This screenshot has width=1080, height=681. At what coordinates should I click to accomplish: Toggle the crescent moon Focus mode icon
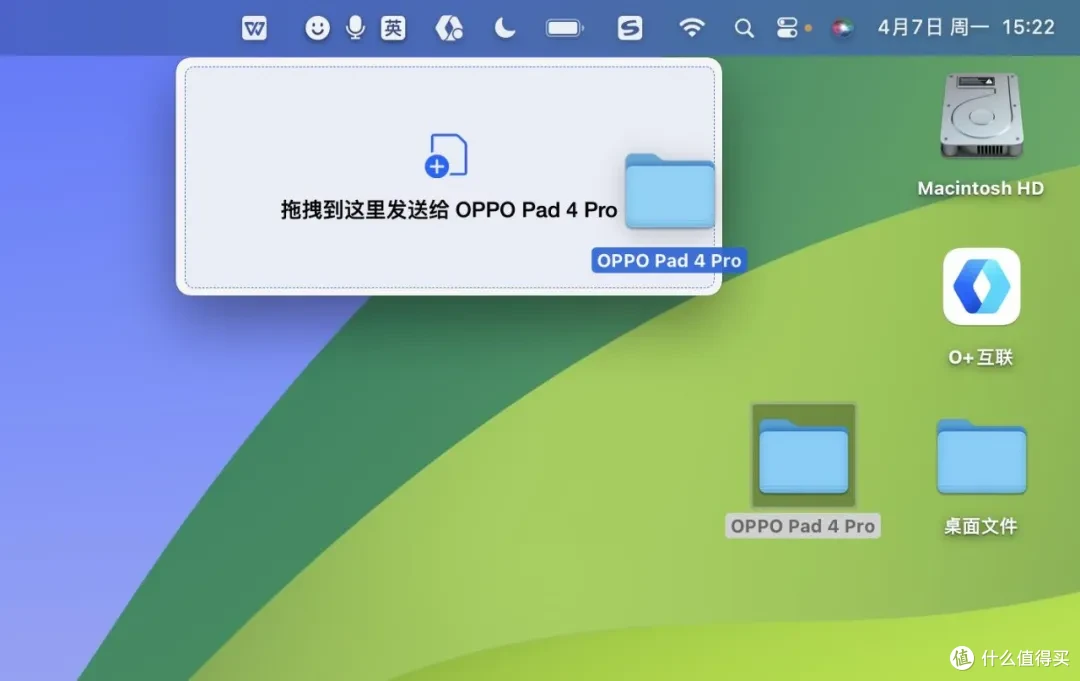(x=505, y=28)
